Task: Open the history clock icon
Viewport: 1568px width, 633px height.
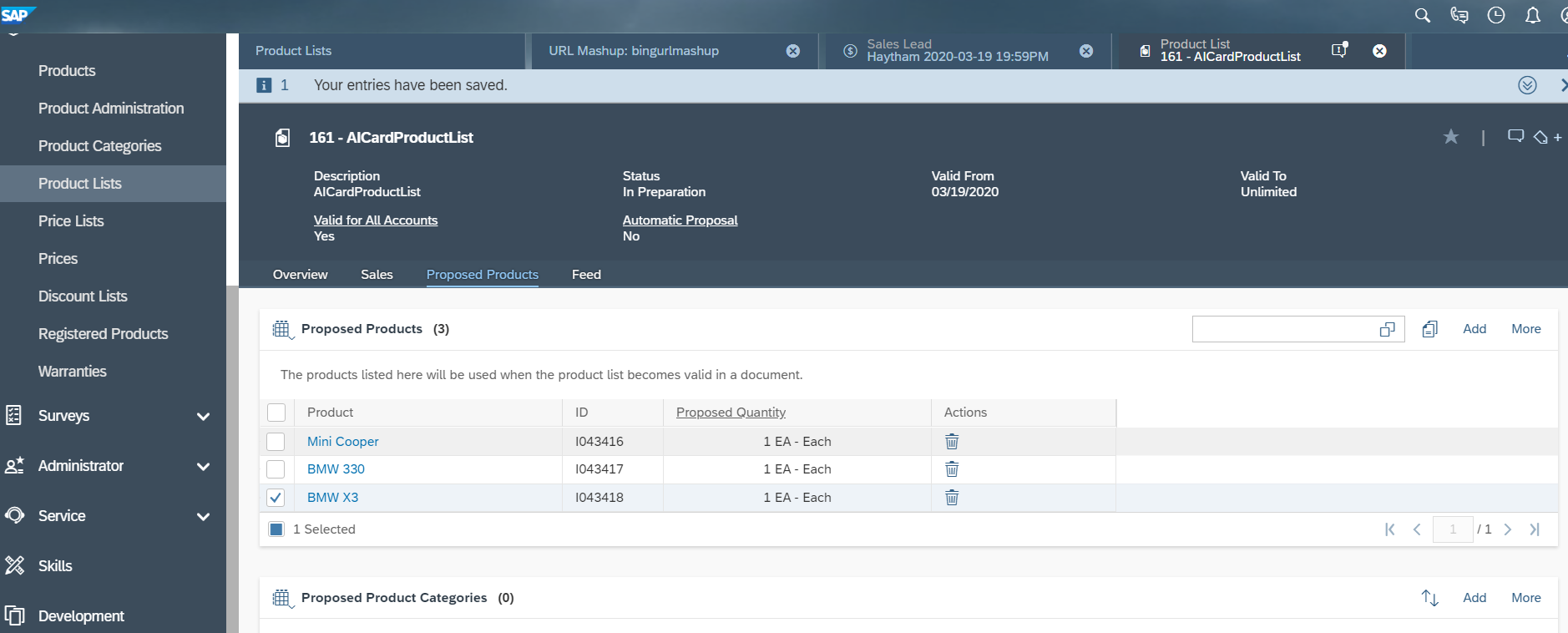Action: pyautogui.click(x=1496, y=15)
